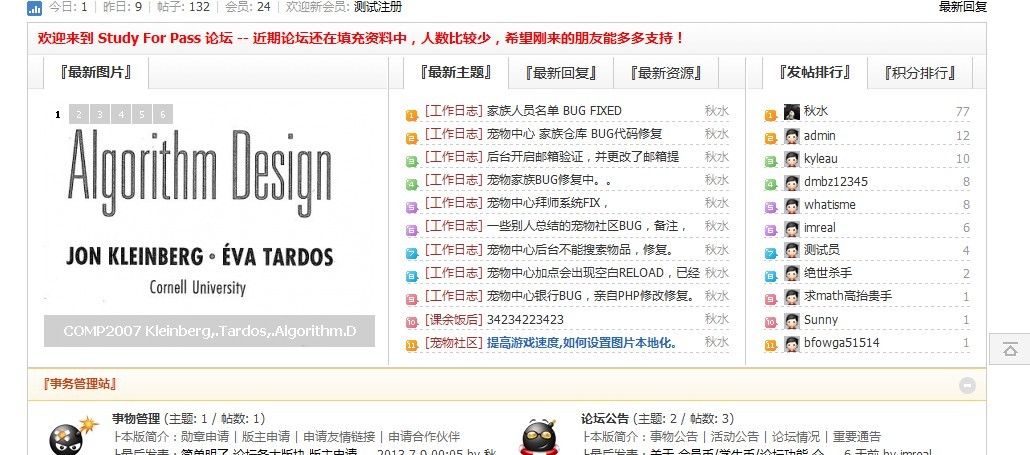Open topic 一些别人总结的宠物社区BUG，备注，

pos(587,226)
